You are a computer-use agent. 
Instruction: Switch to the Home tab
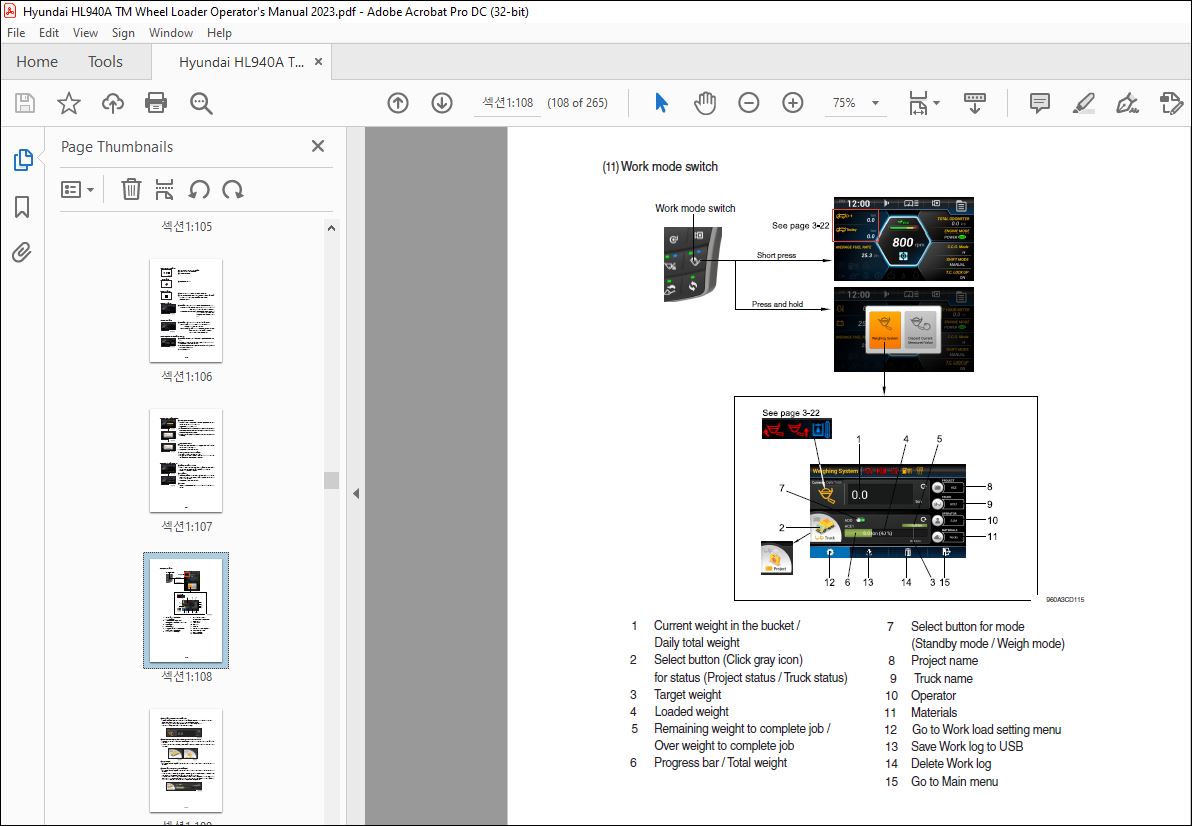(36, 62)
